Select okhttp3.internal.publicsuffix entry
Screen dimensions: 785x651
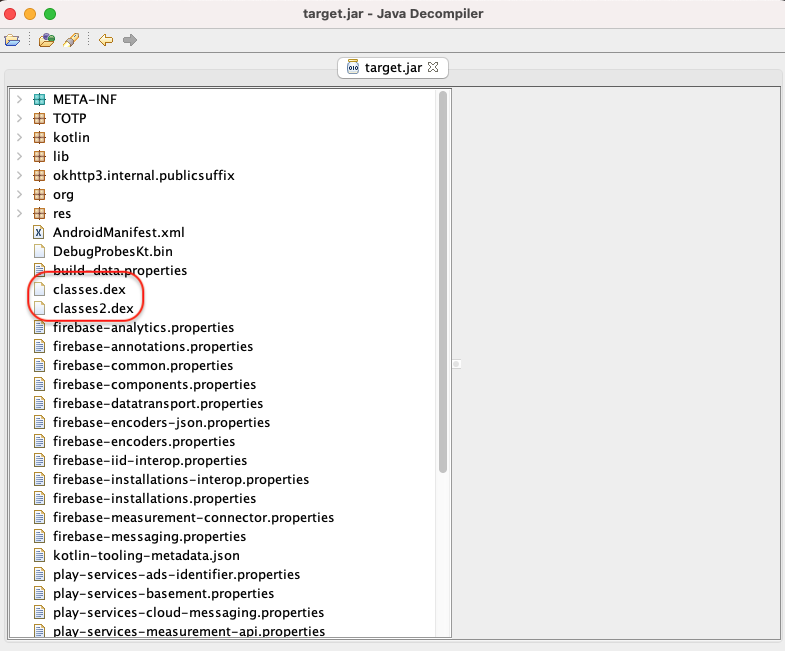tap(144, 175)
